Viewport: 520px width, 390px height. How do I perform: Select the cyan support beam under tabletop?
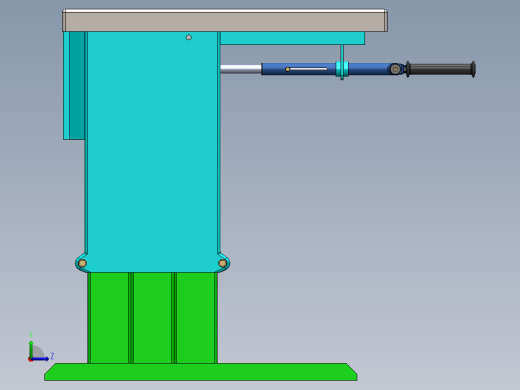[x=292, y=38]
